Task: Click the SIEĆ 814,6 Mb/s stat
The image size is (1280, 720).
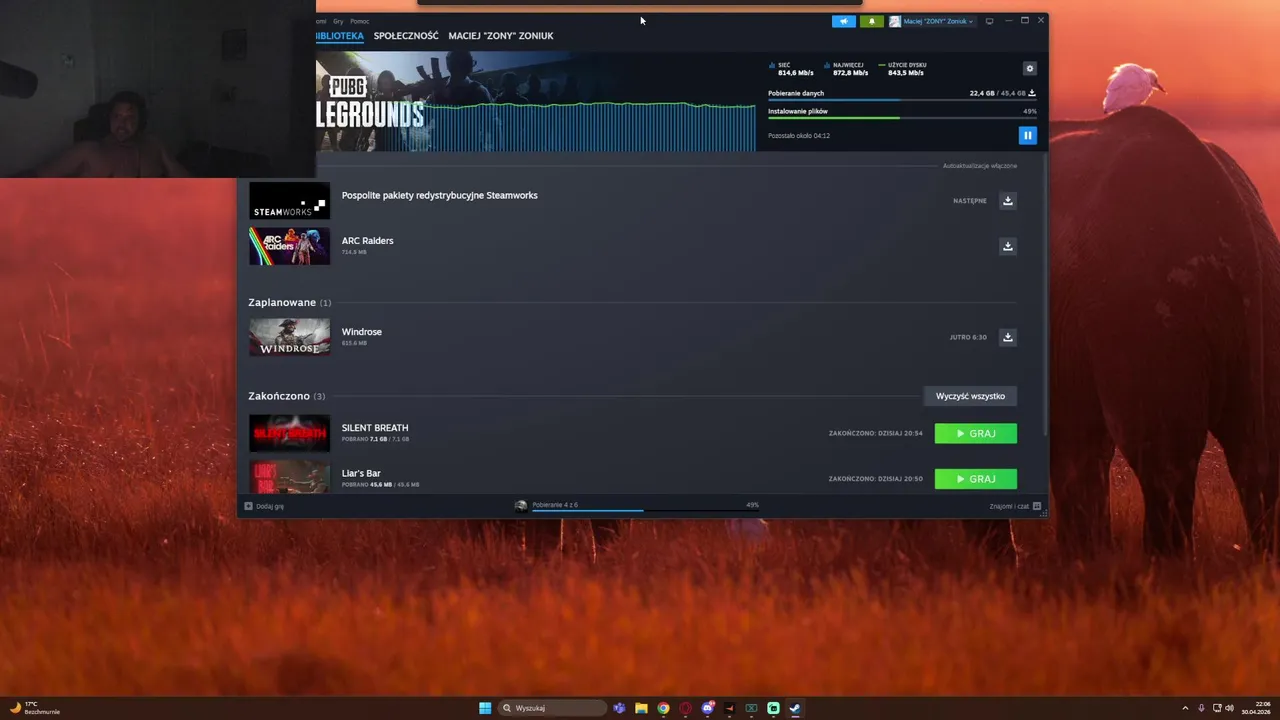Action: coord(791,69)
